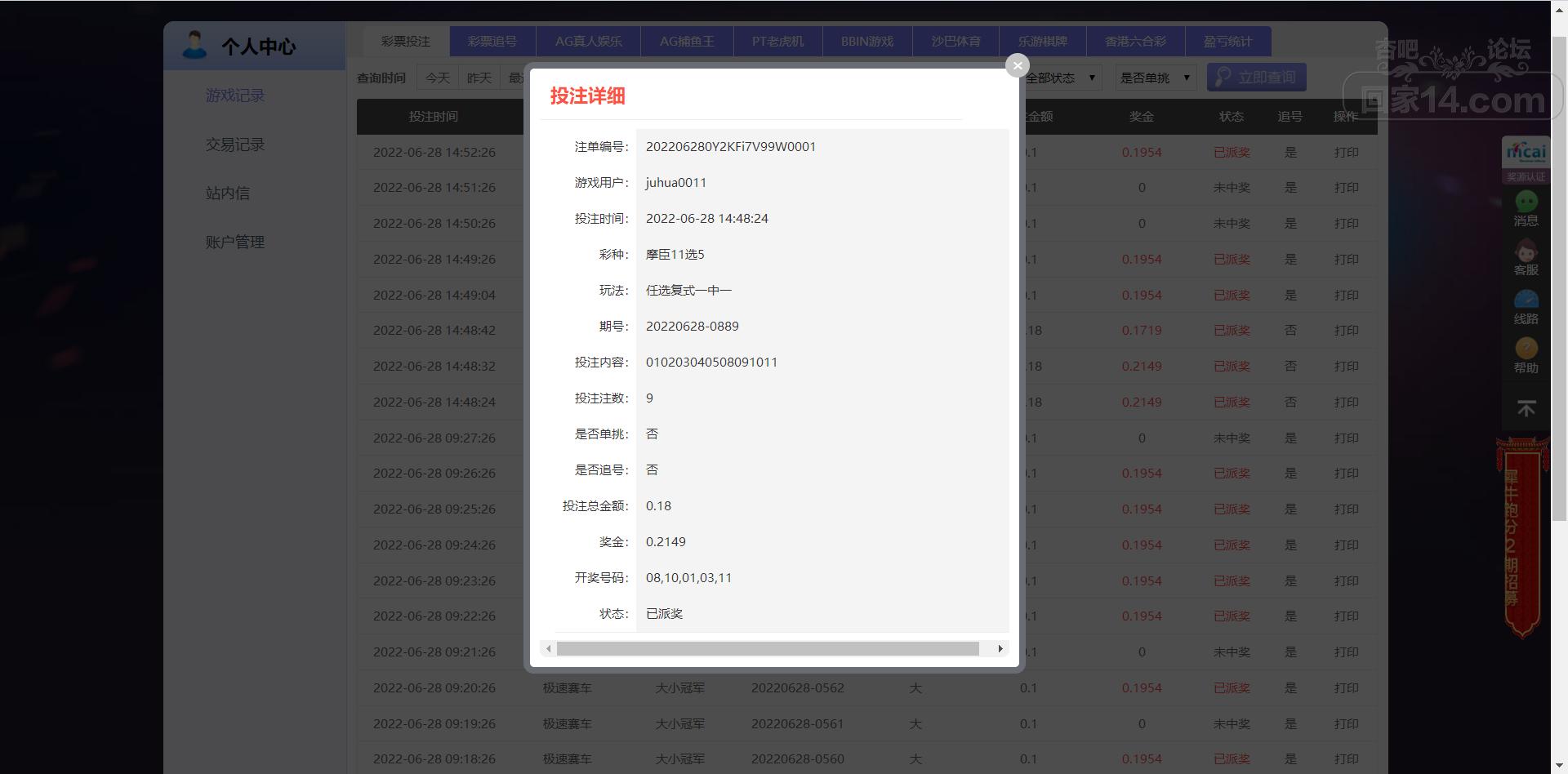Click 打印 for the 09:18:26 bet row
Screen dimensions: 1568x774
click(1346, 759)
